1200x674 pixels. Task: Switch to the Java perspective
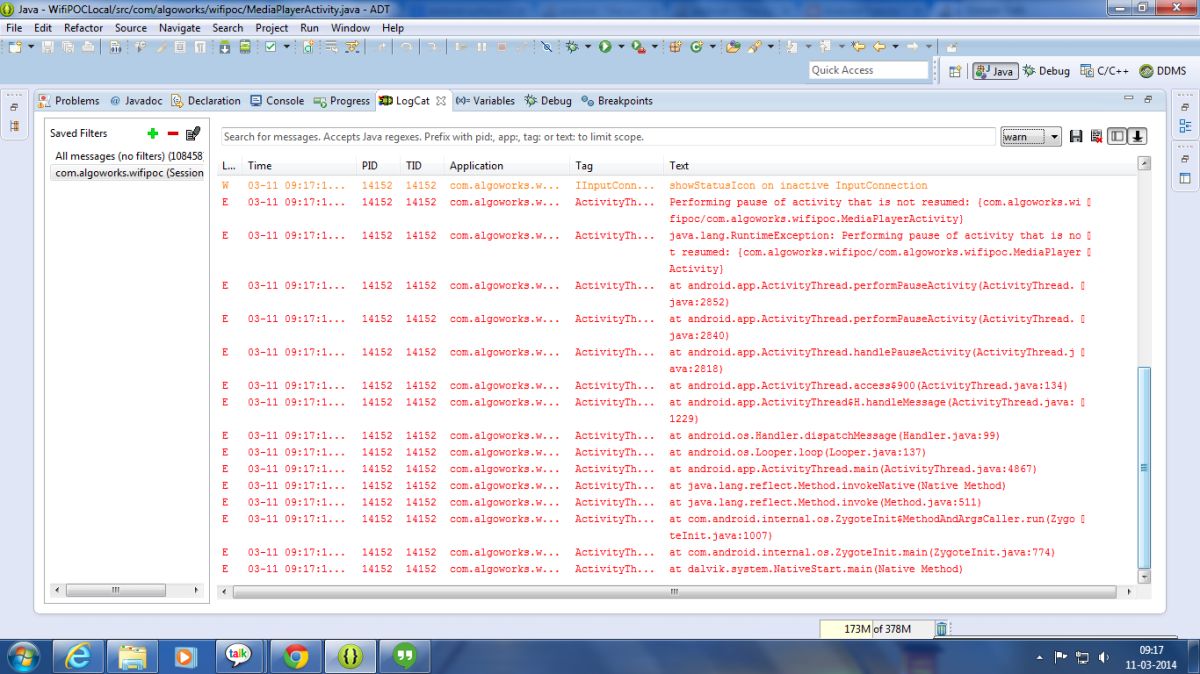pyautogui.click(x=995, y=71)
